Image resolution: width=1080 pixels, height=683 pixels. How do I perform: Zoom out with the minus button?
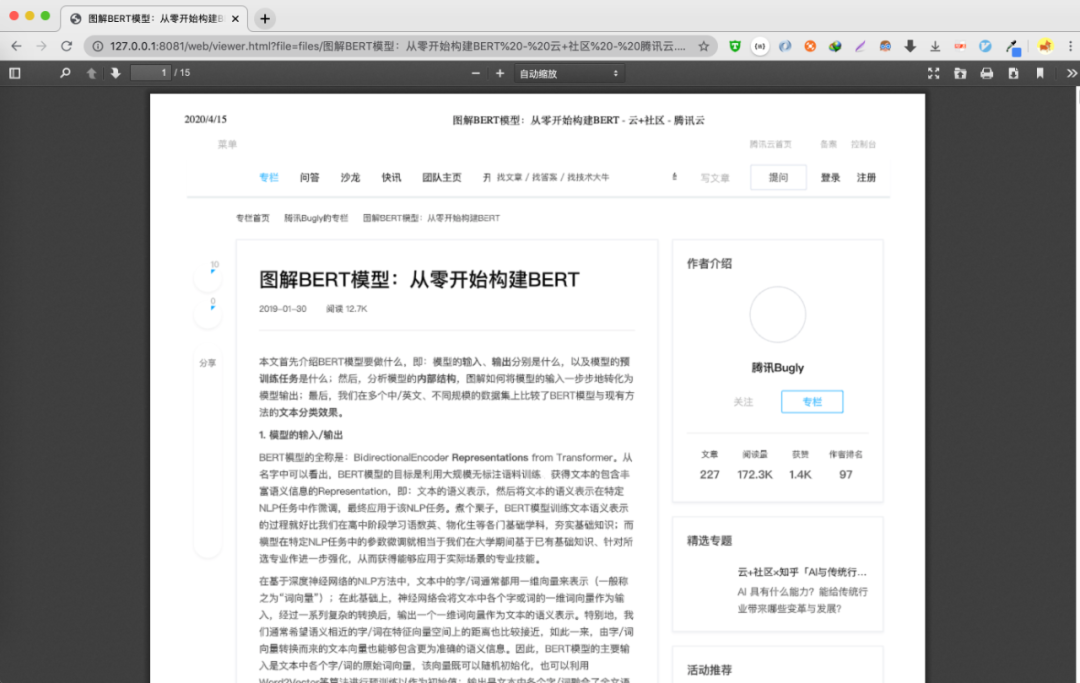pos(475,73)
